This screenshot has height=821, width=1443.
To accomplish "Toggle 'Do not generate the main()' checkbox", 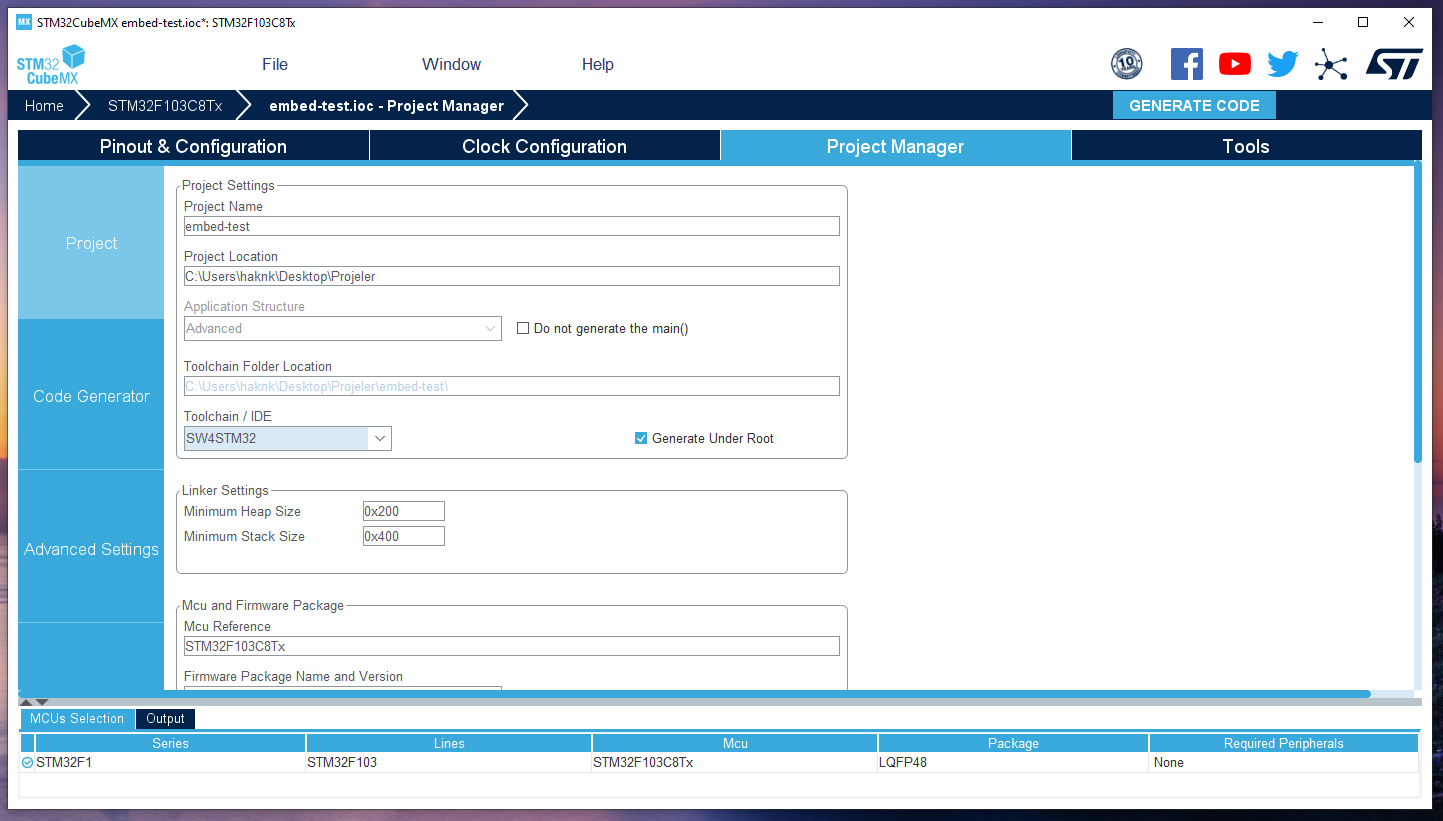I will tap(522, 328).
